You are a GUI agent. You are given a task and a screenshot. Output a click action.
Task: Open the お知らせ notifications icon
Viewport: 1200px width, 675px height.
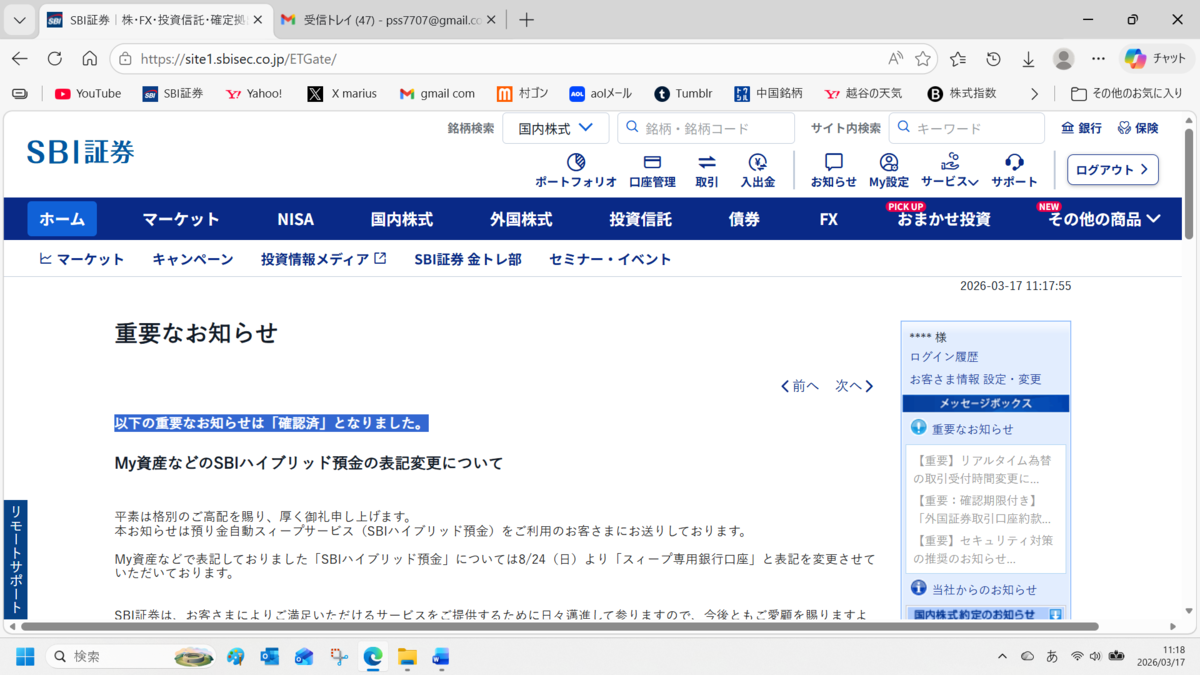834,171
